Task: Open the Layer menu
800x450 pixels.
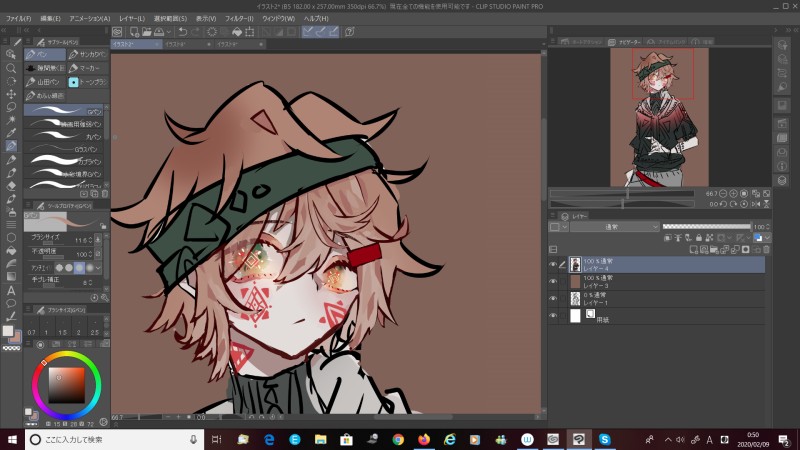Action: [132, 18]
